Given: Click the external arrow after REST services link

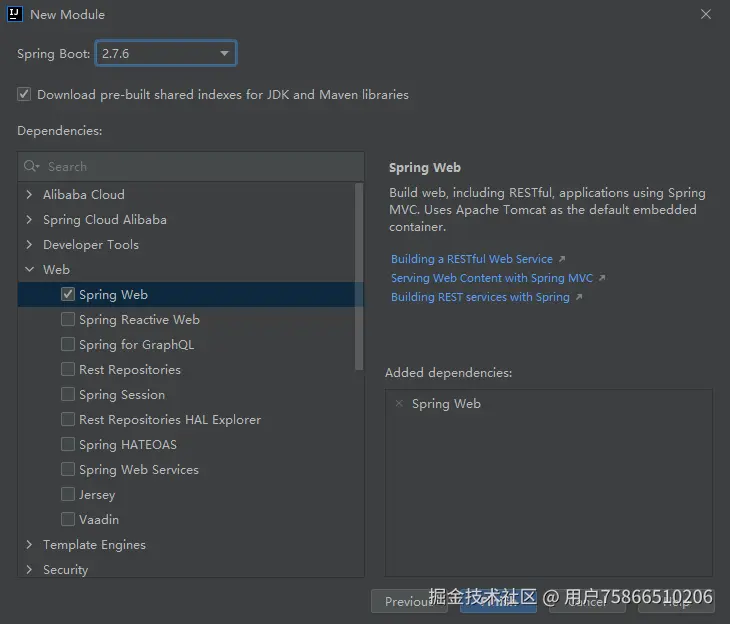Looking at the screenshot, I should [x=579, y=297].
